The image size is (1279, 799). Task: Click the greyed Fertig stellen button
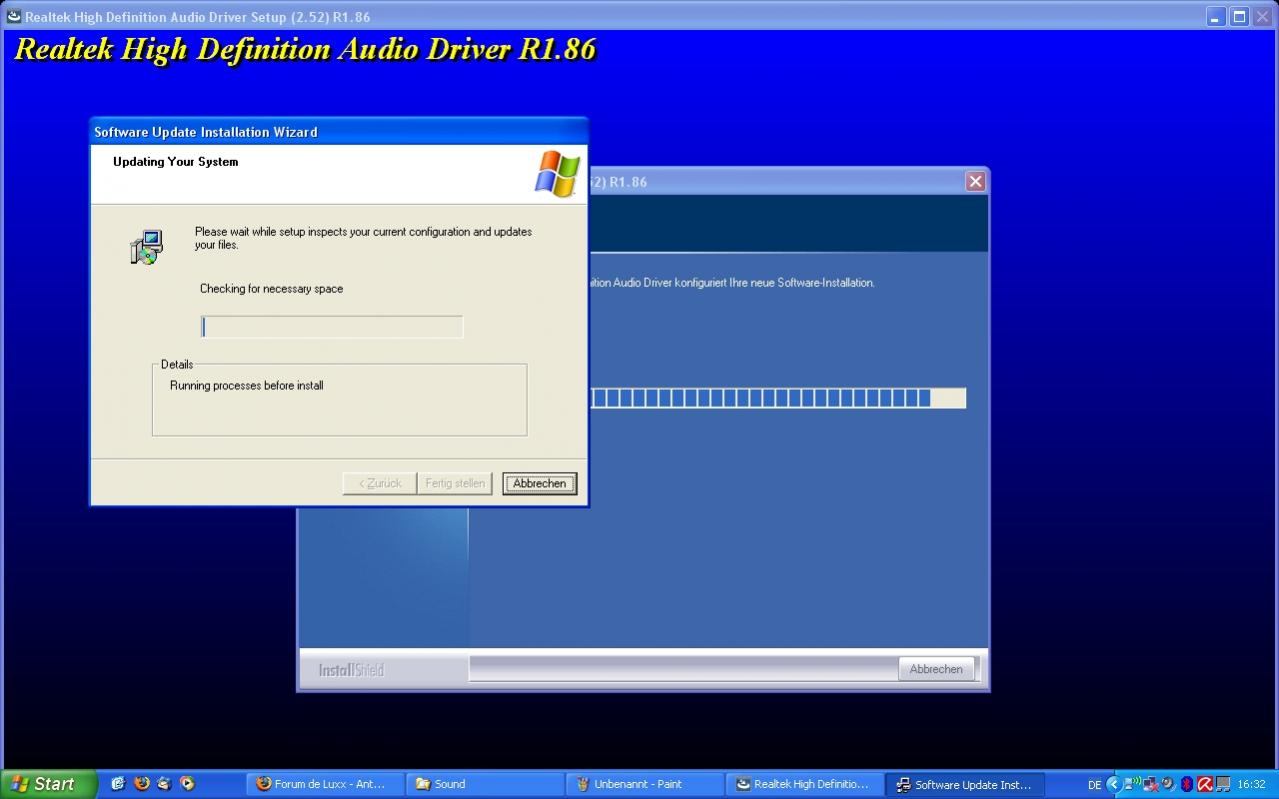pyautogui.click(x=455, y=483)
